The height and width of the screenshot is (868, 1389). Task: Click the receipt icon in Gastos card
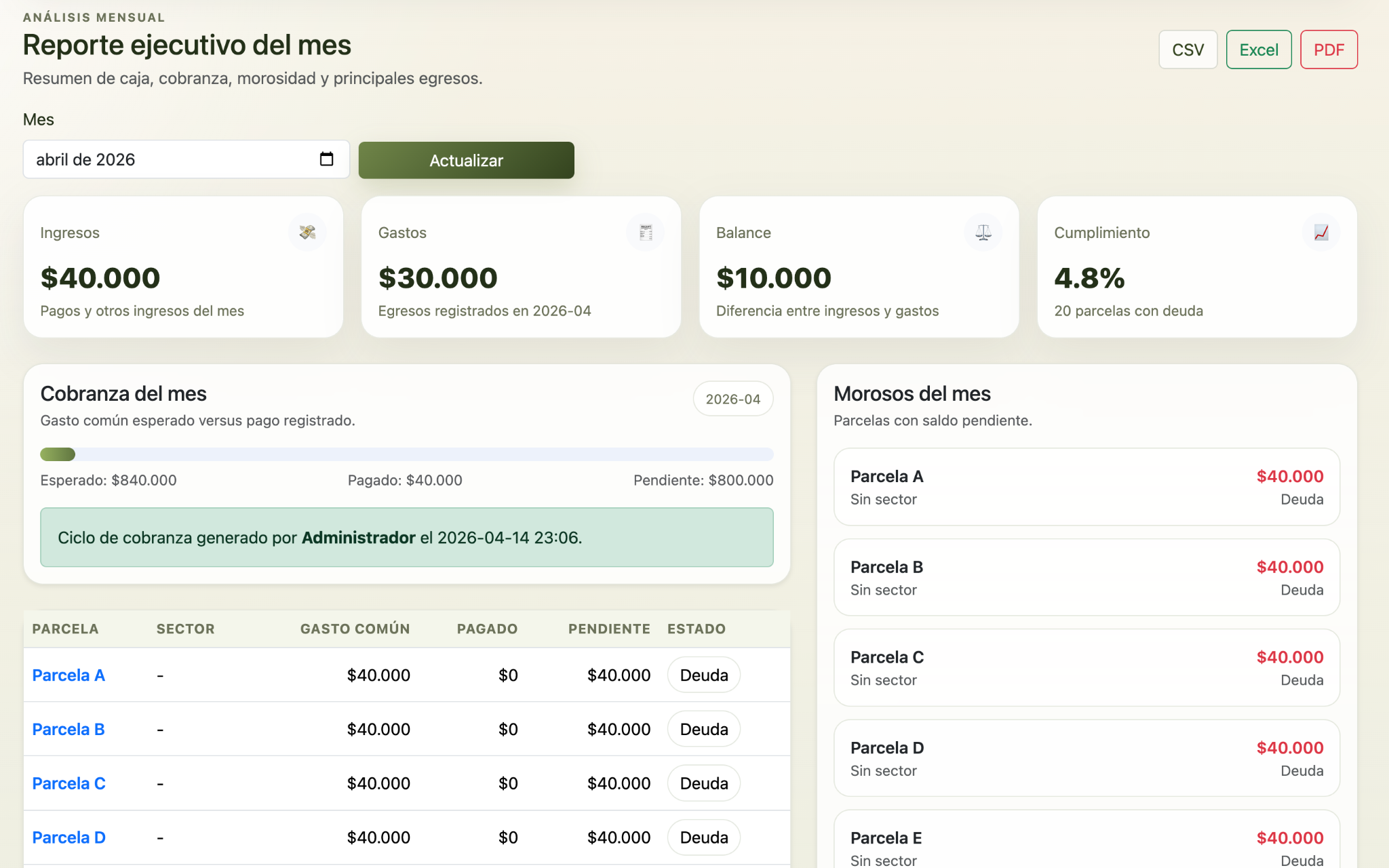pos(645,233)
